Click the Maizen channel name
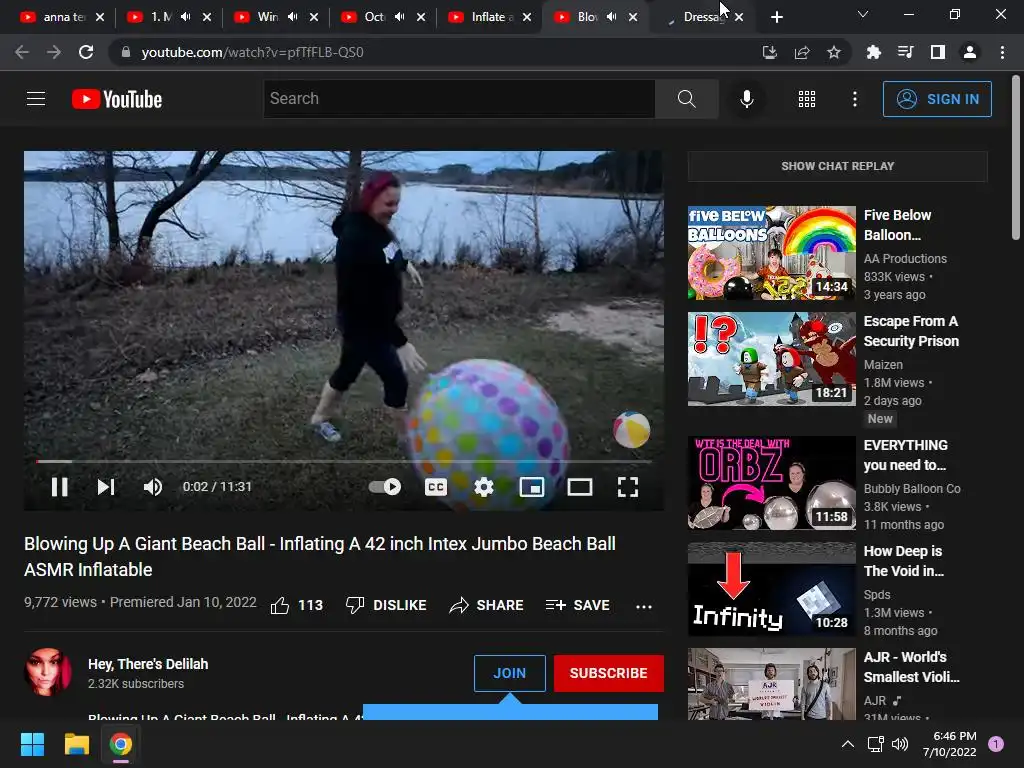 click(x=883, y=365)
